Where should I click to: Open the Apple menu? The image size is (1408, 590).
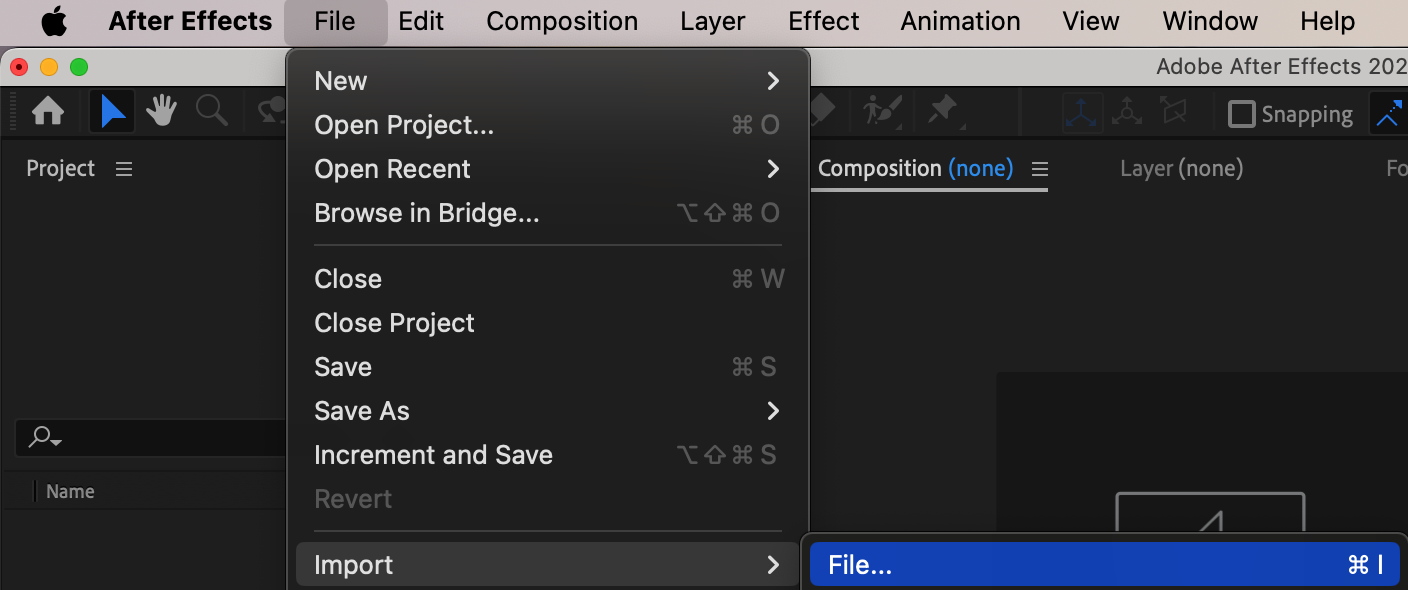53,21
